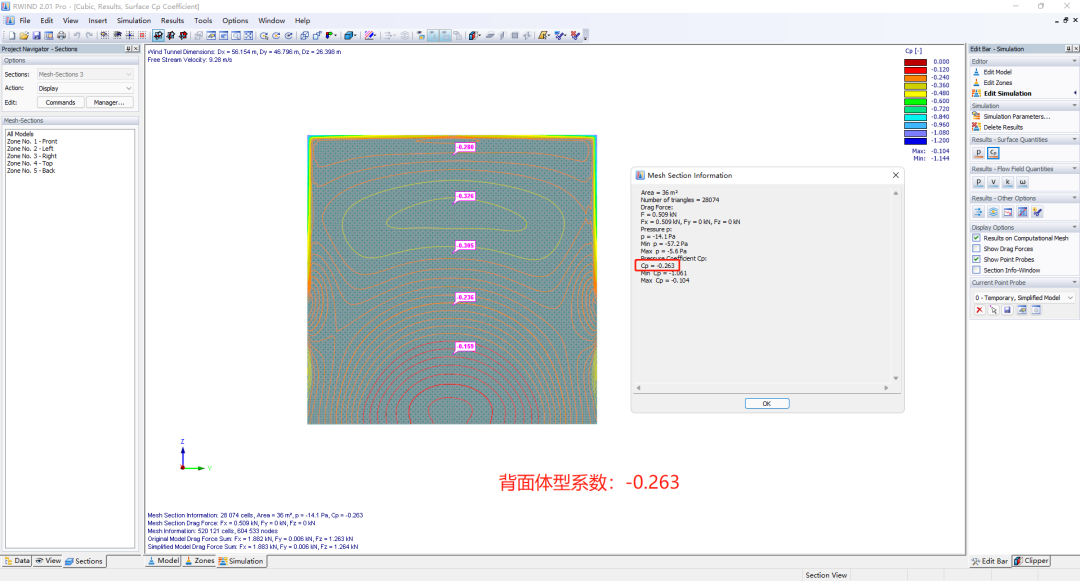This screenshot has height=581, width=1080.
Task: Click streamlines icon in Other Options
Action: [979, 212]
